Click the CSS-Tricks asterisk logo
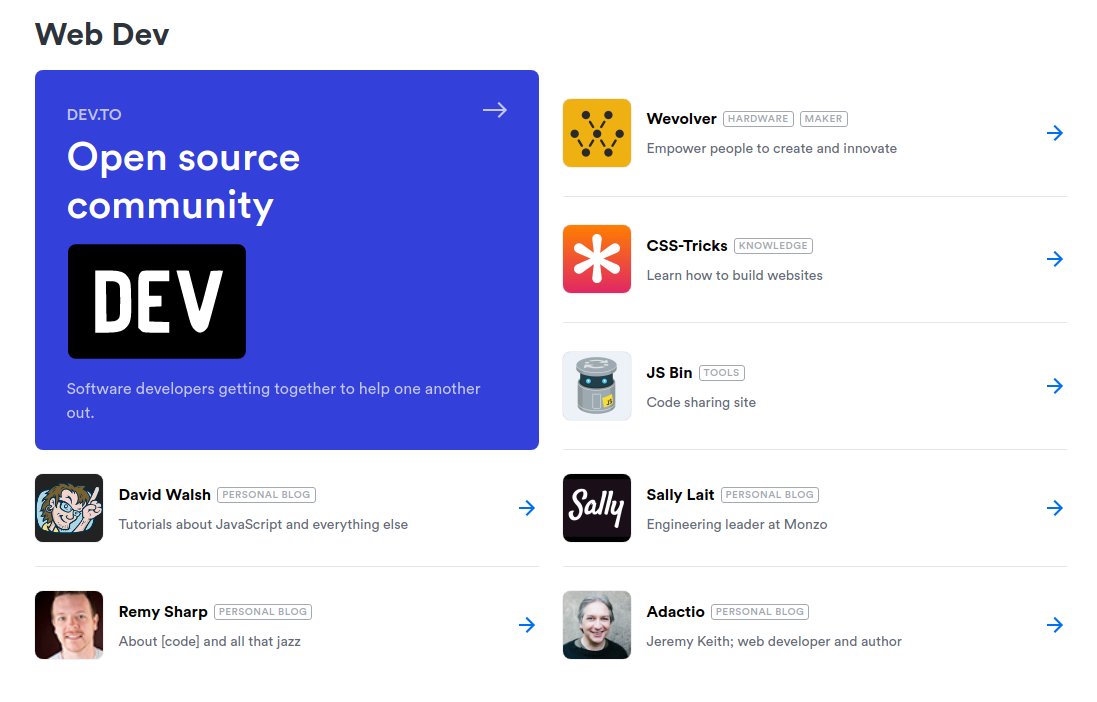 [597, 259]
